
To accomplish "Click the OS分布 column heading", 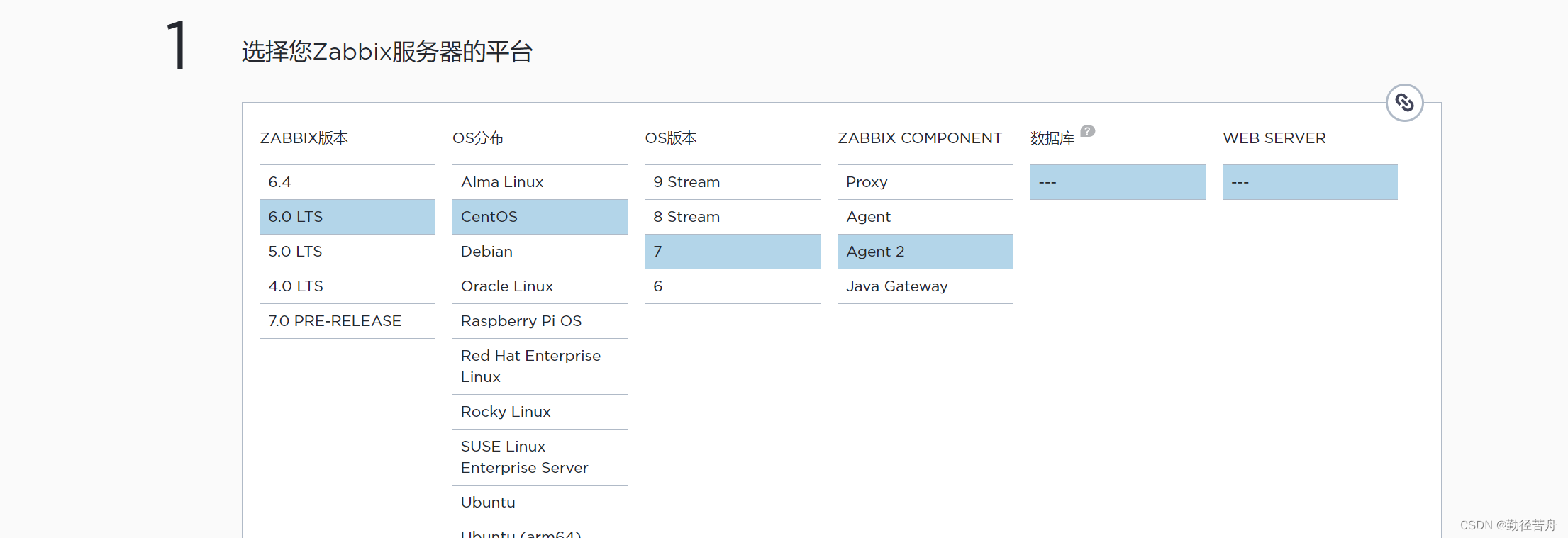I will coord(478,138).
